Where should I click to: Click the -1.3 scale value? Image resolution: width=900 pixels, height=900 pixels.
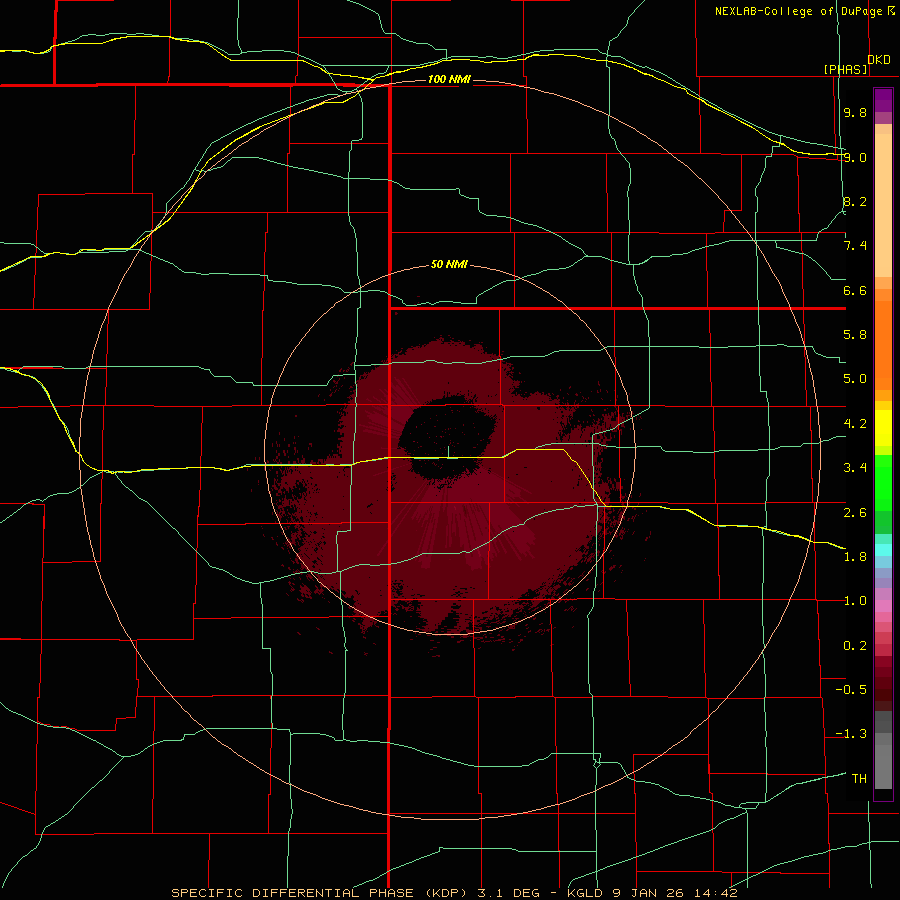tap(851, 734)
